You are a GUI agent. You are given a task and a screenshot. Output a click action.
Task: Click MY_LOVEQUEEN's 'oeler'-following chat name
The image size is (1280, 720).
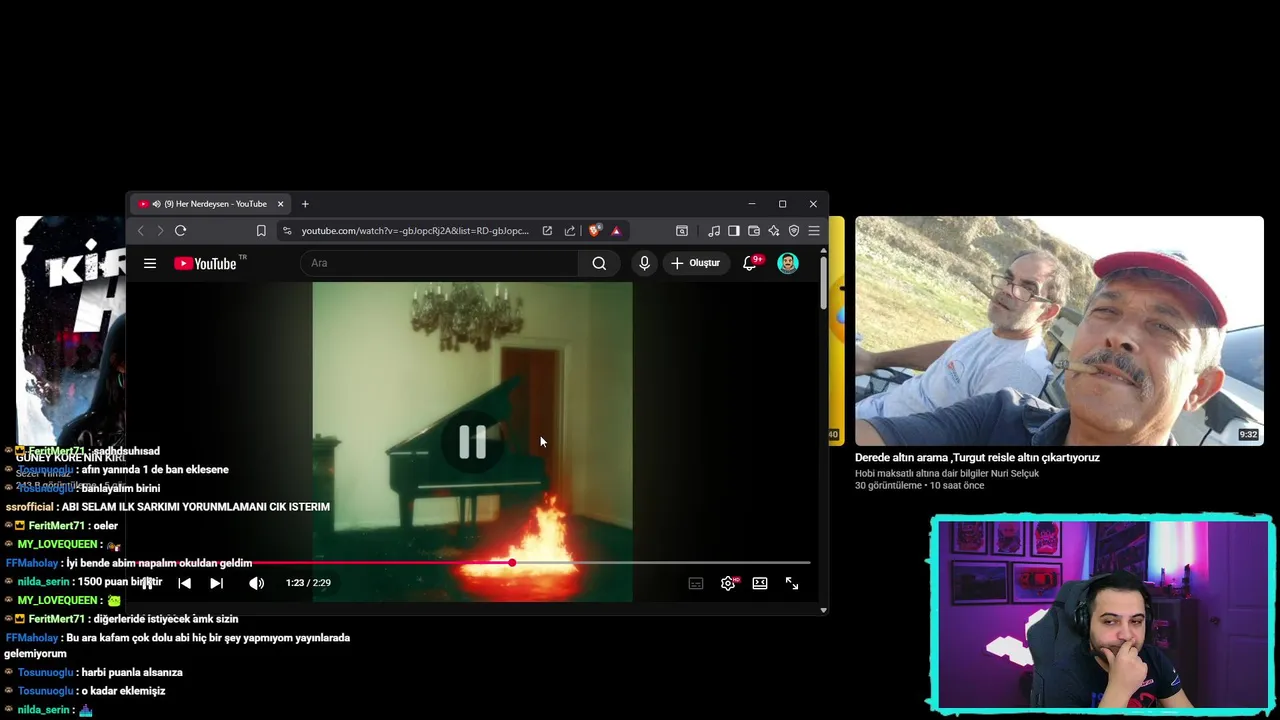point(57,544)
